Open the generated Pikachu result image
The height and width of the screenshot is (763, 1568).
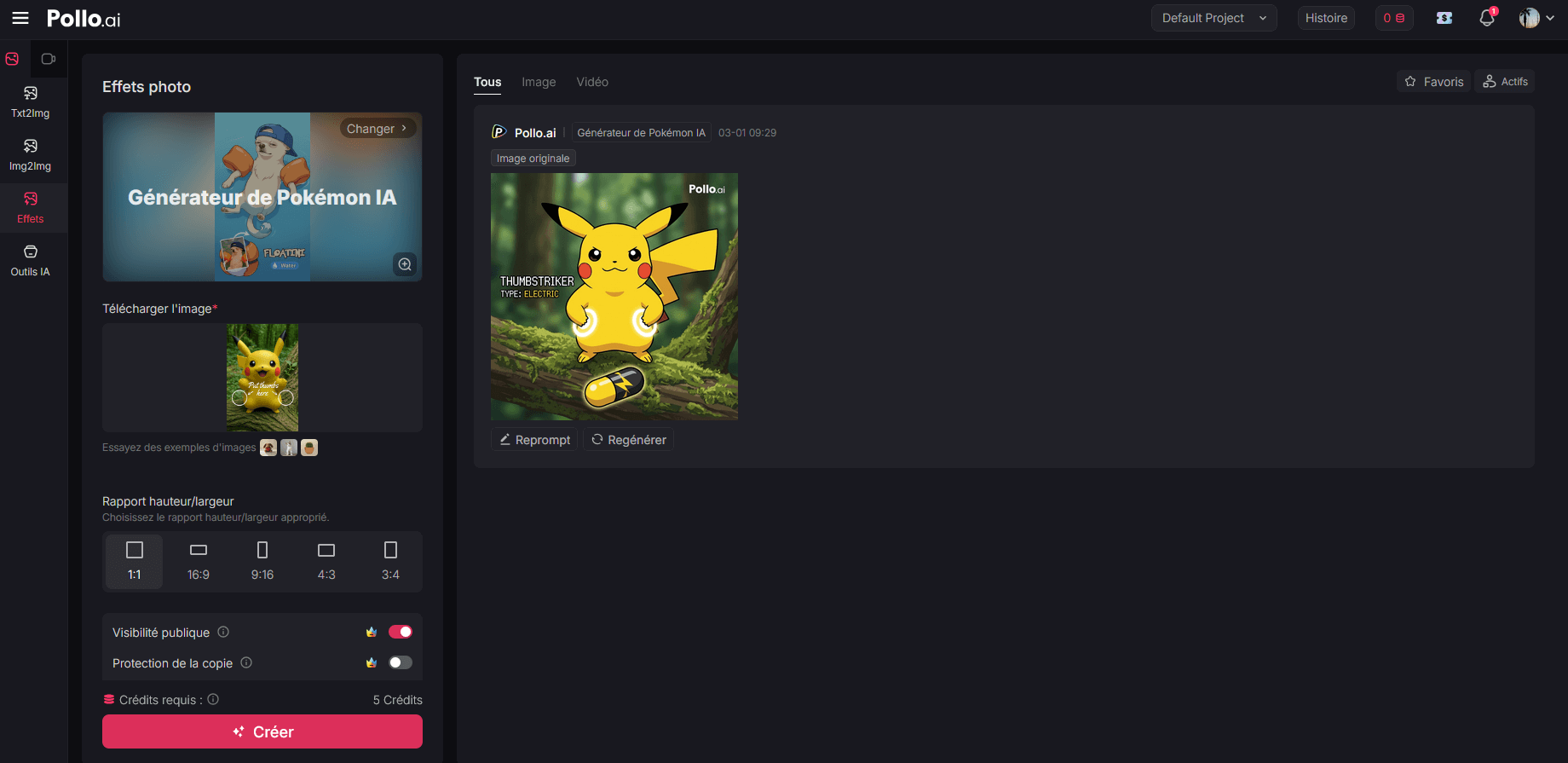[614, 297]
